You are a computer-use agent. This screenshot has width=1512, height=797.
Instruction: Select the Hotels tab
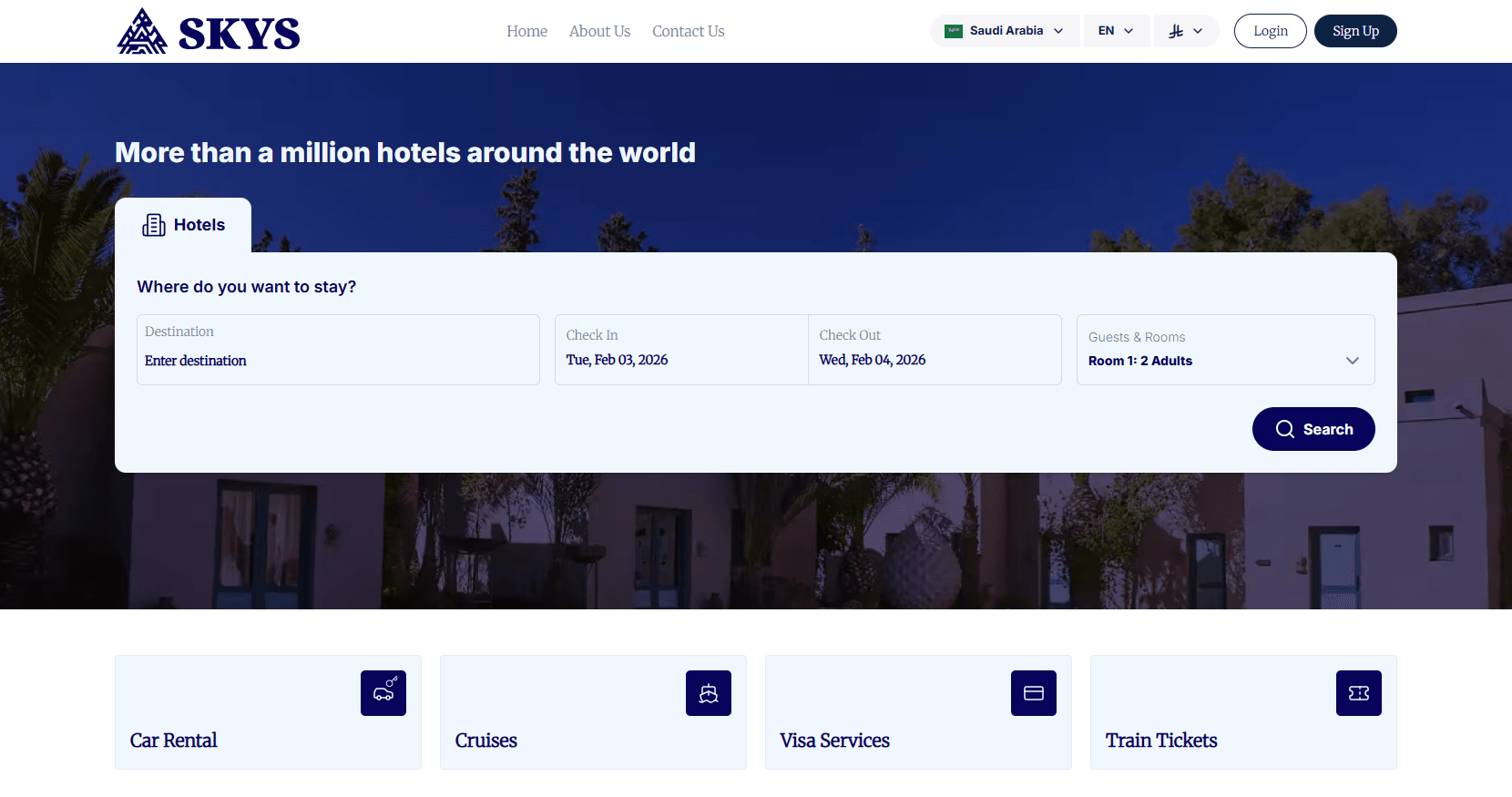coord(183,225)
